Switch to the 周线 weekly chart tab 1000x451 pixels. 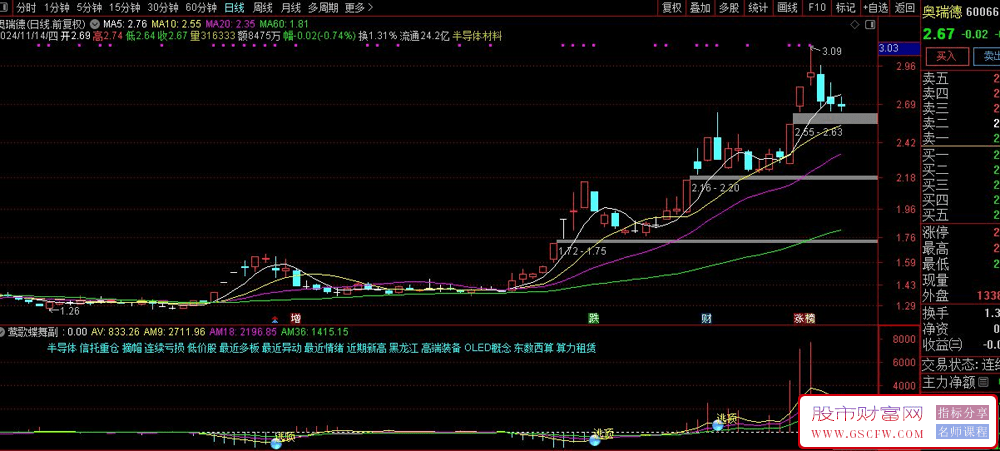[263, 8]
